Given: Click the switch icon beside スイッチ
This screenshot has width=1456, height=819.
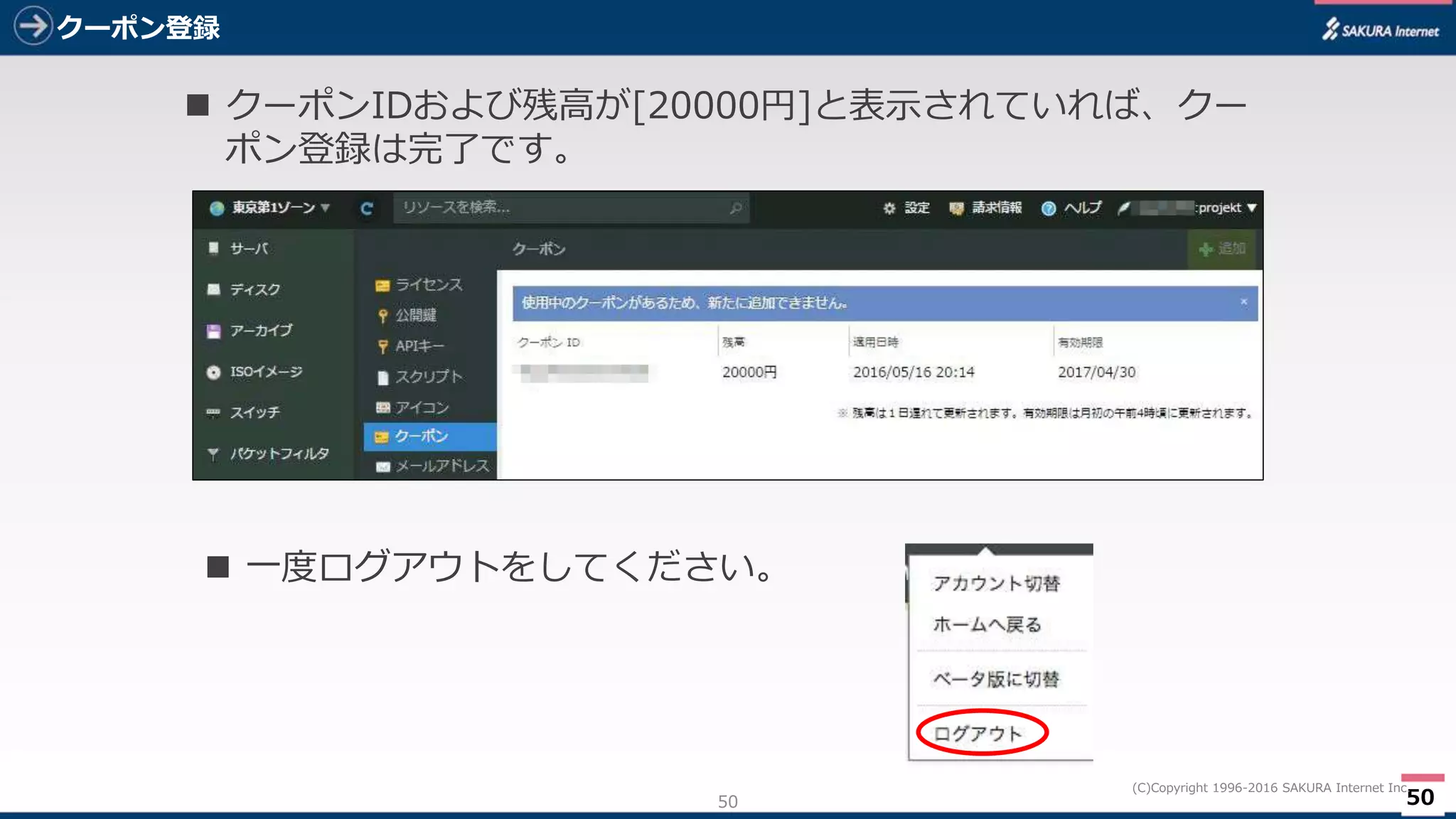Looking at the screenshot, I should click(x=213, y=412).
